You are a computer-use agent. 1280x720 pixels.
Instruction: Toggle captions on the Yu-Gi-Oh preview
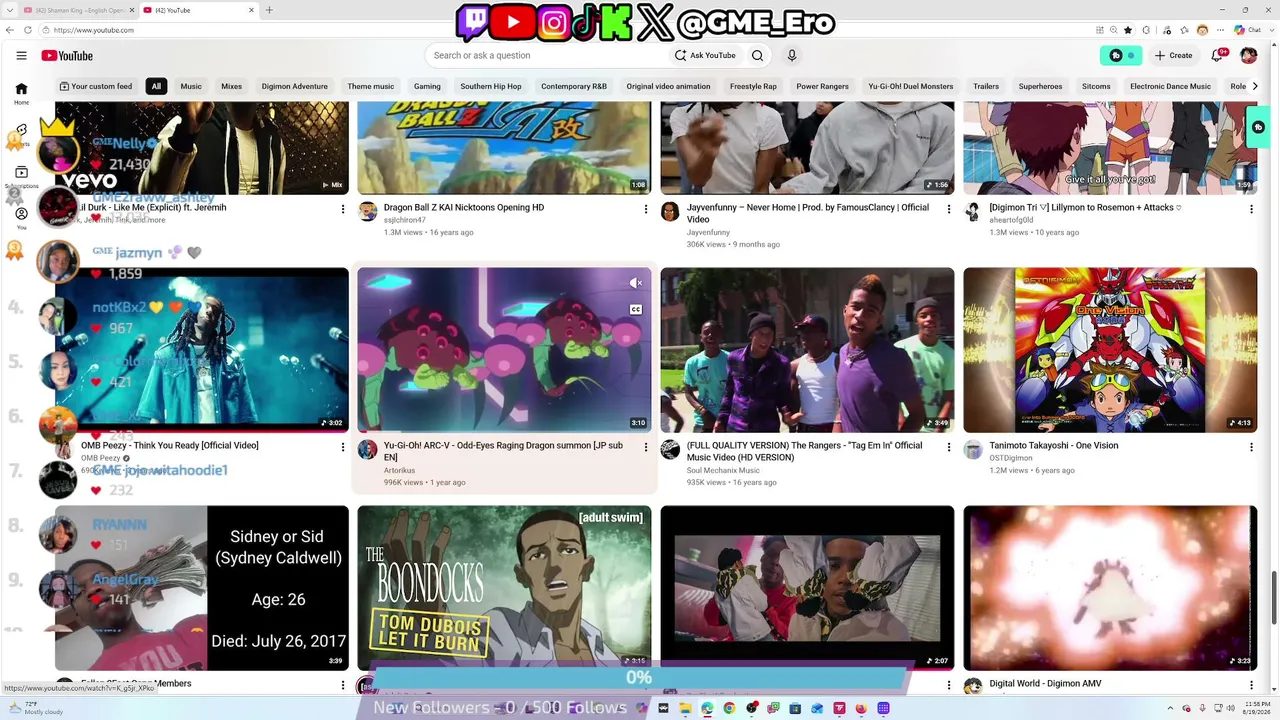[x=636, y=309]
